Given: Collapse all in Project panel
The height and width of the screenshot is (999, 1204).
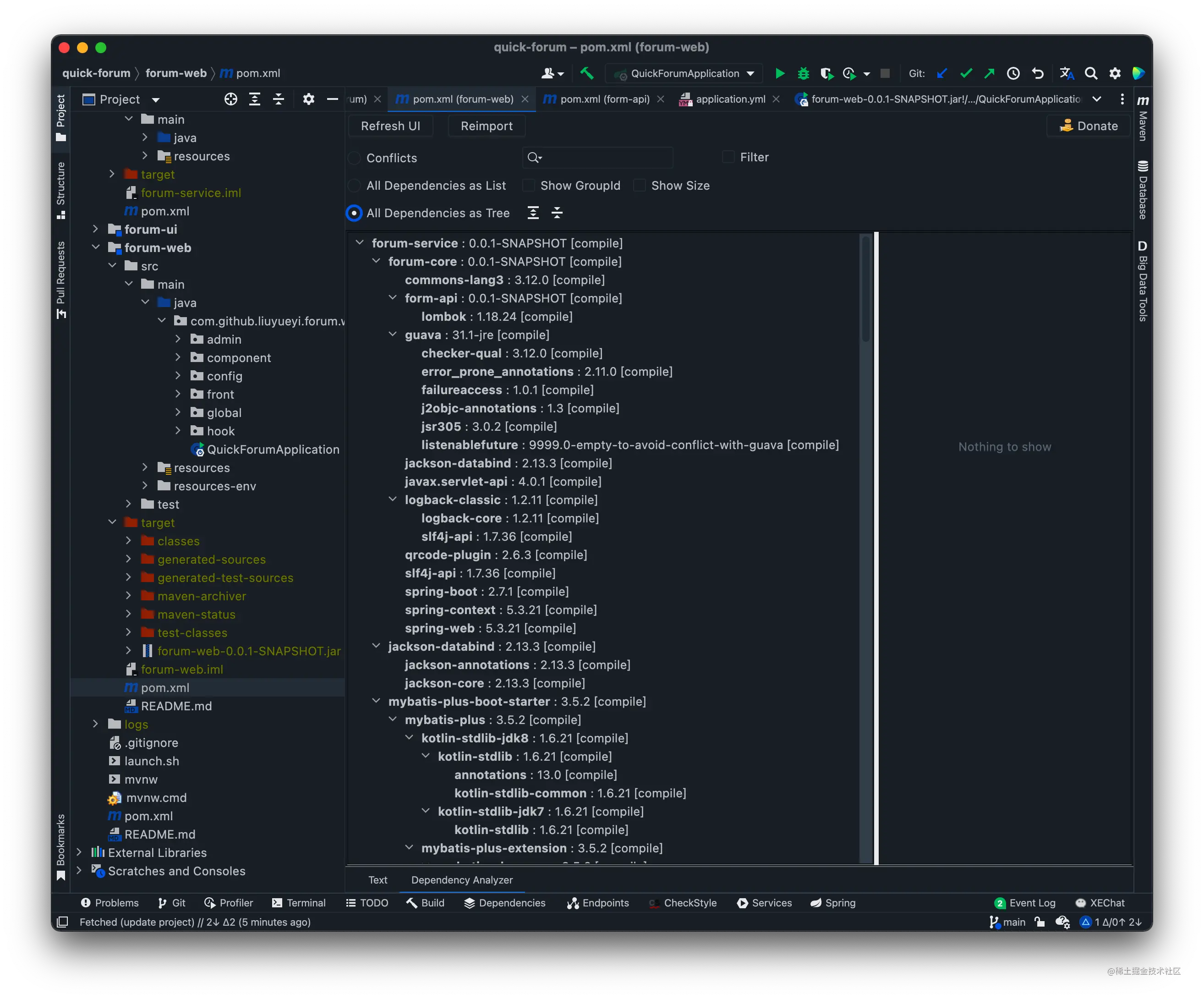Looking at the screenshot, I should 279,99.
